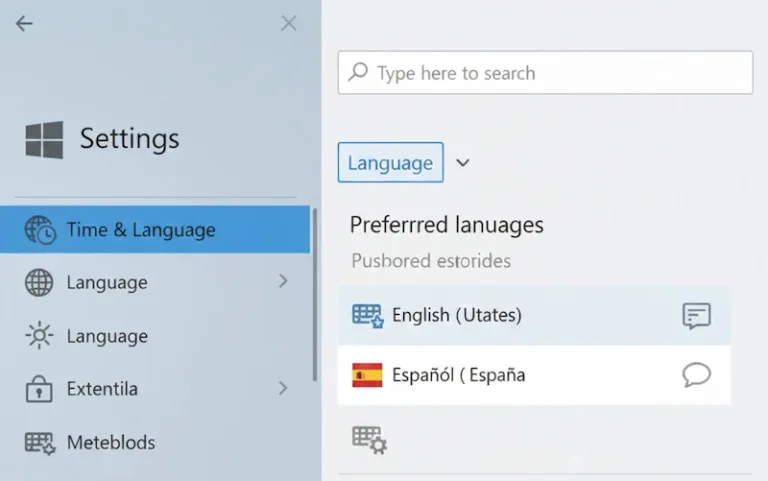Screen dimensions: 768x481
Task: Expand the Extentila sidebar chevron
Action: click(x=283, y=388)
